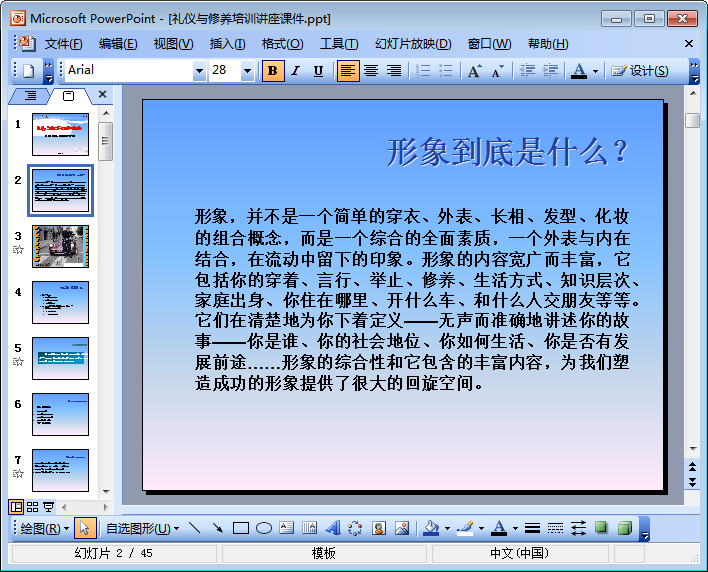Select the Oval drawing tool
Viewport: 708px width, 572px height.
point(264,528)
